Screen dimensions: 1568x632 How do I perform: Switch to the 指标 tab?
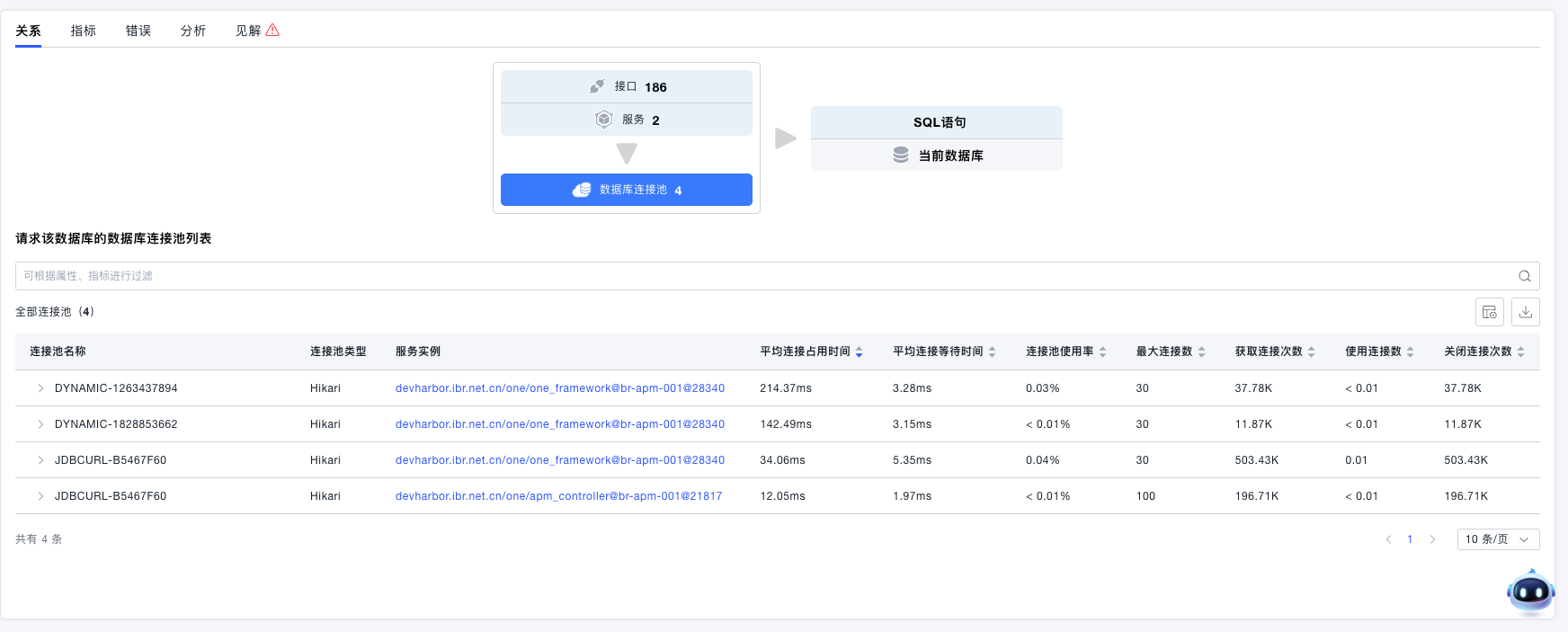(83, 31)
